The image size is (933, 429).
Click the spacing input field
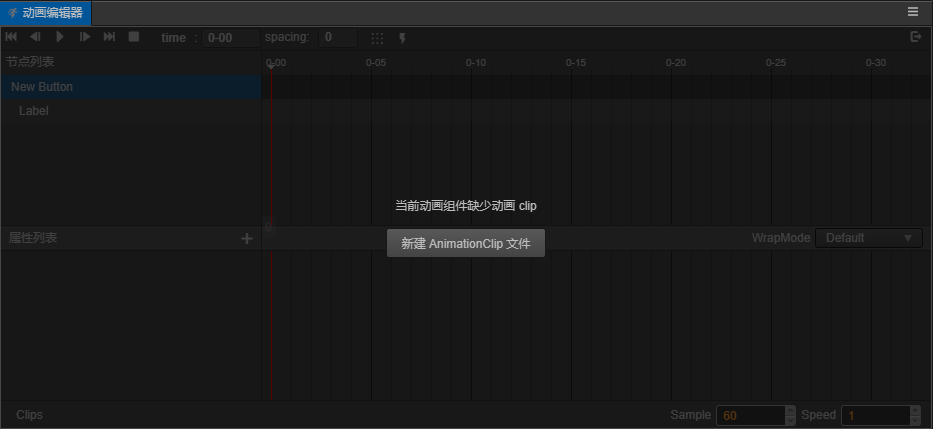click(338, 38)
